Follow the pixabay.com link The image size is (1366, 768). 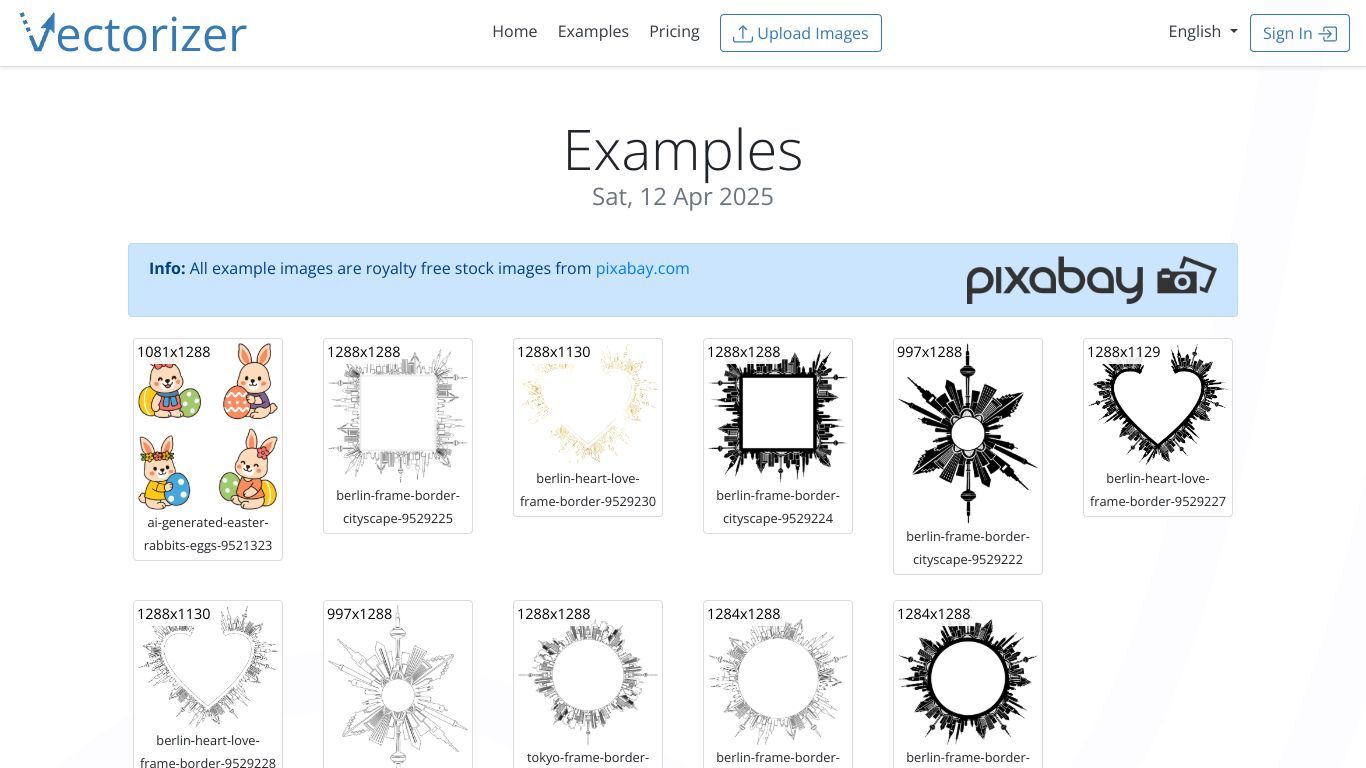[x=642, y=268]
